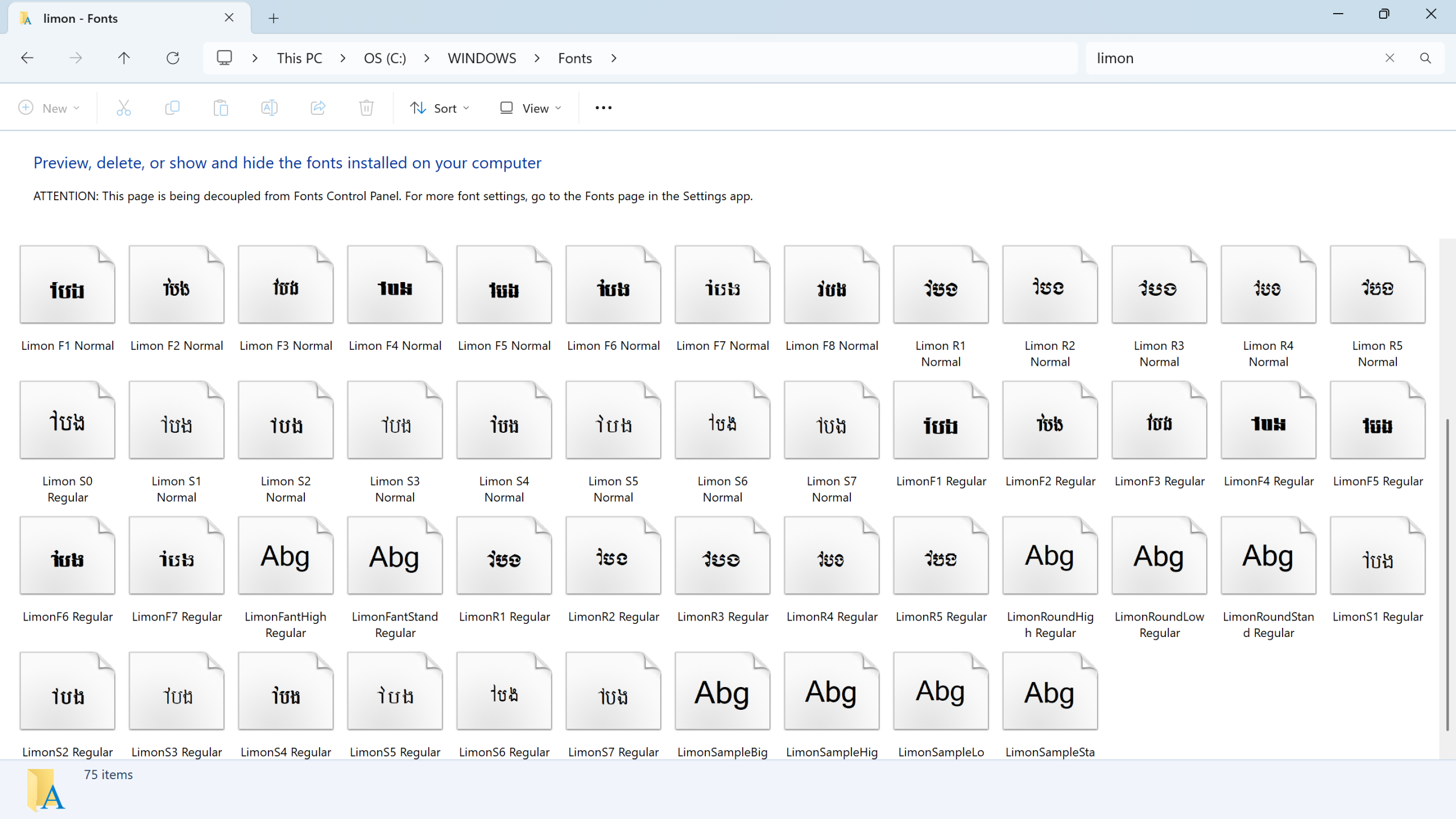The height and width of the screenshot is (819, 1456).
Task: Select the limon - Fonts tab
Action: point(130,18)
